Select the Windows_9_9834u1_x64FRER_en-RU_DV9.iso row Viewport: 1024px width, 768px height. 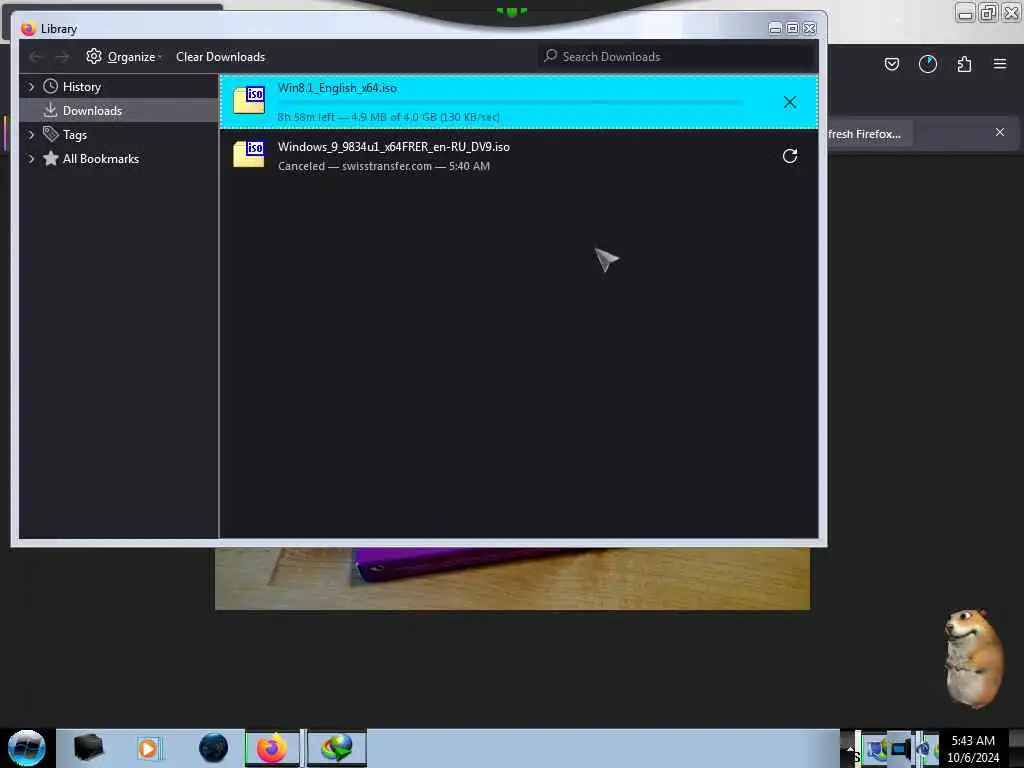(519, 156)
